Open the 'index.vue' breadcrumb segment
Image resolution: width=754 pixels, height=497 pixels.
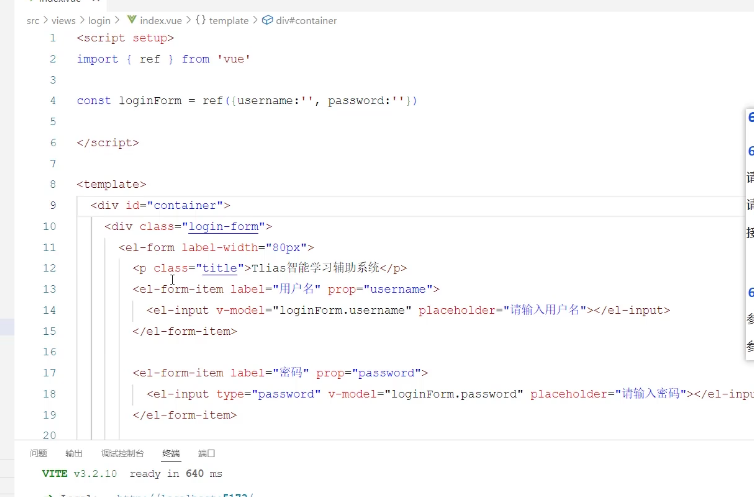pyautogui.click(x=161, y=21)
